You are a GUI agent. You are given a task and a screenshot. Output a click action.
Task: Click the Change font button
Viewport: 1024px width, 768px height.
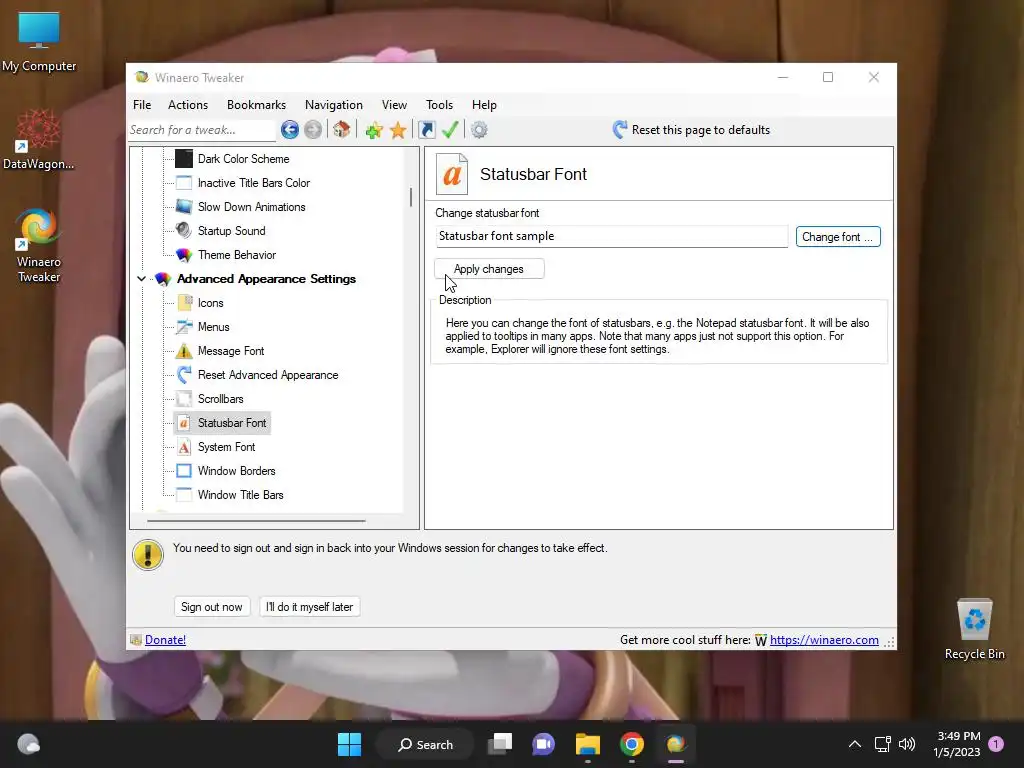click(838, 237)
